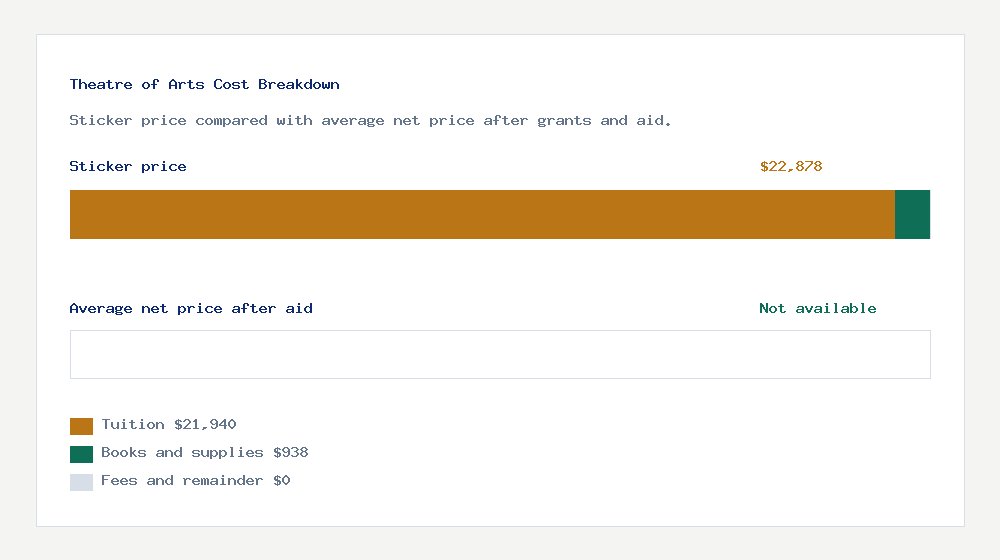Screen dimensions: 1000x560
Task: Select the Fees and remainder legend text
Action: 182,481
